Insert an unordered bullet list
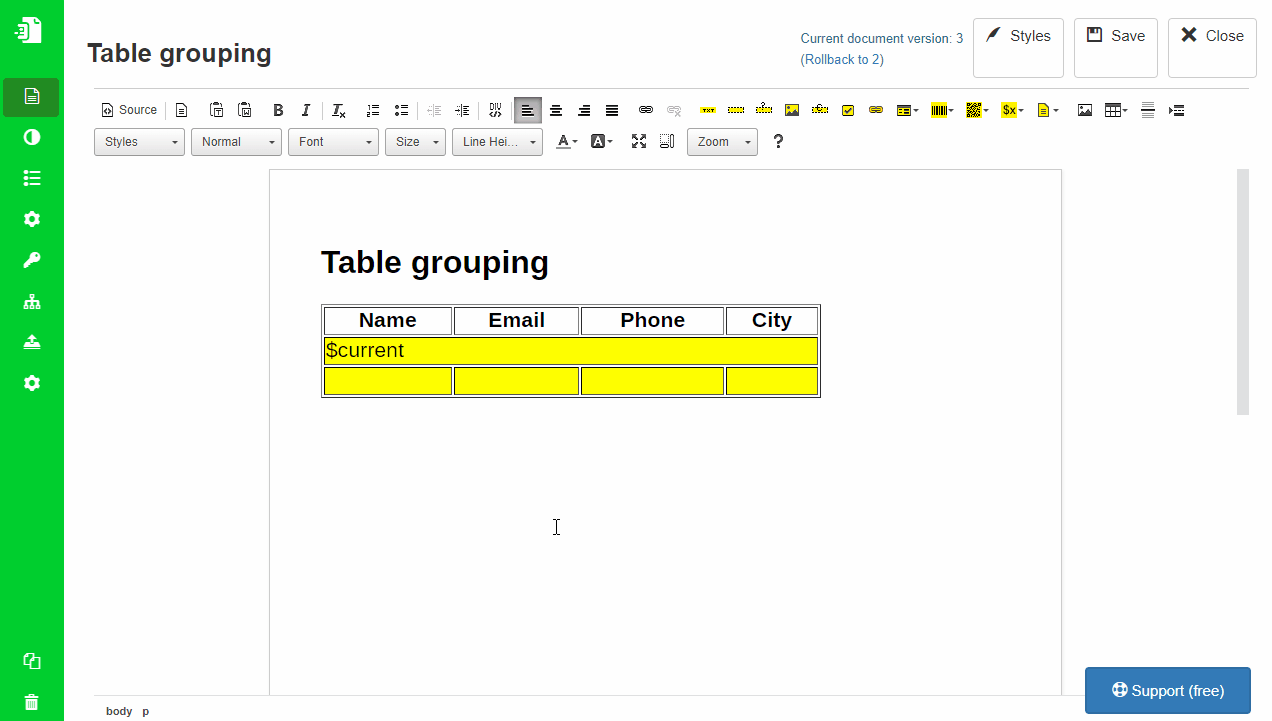 pos(401,110)
